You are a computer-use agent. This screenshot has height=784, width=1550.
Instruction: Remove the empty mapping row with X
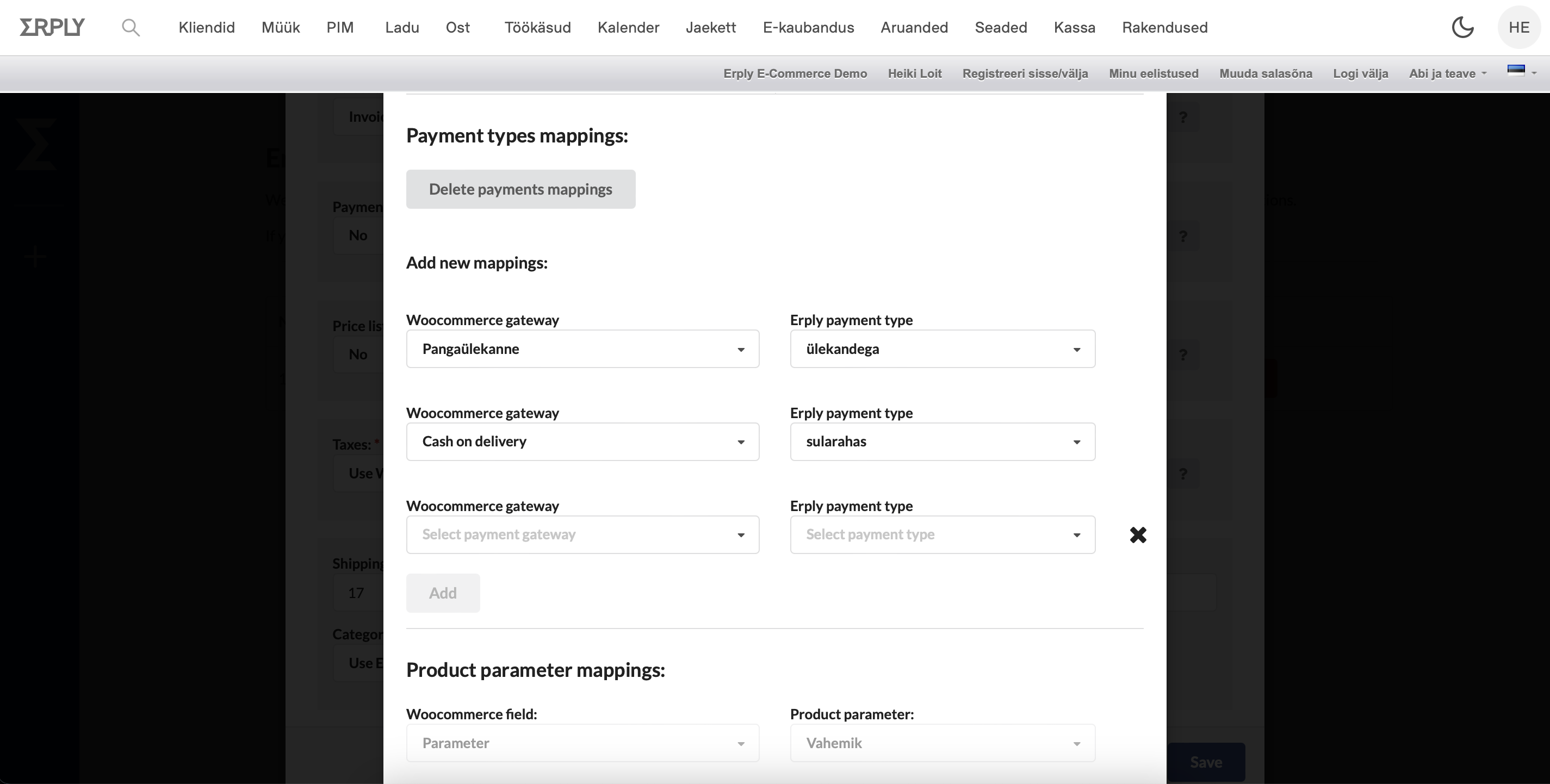click(x=1138, y=534)
